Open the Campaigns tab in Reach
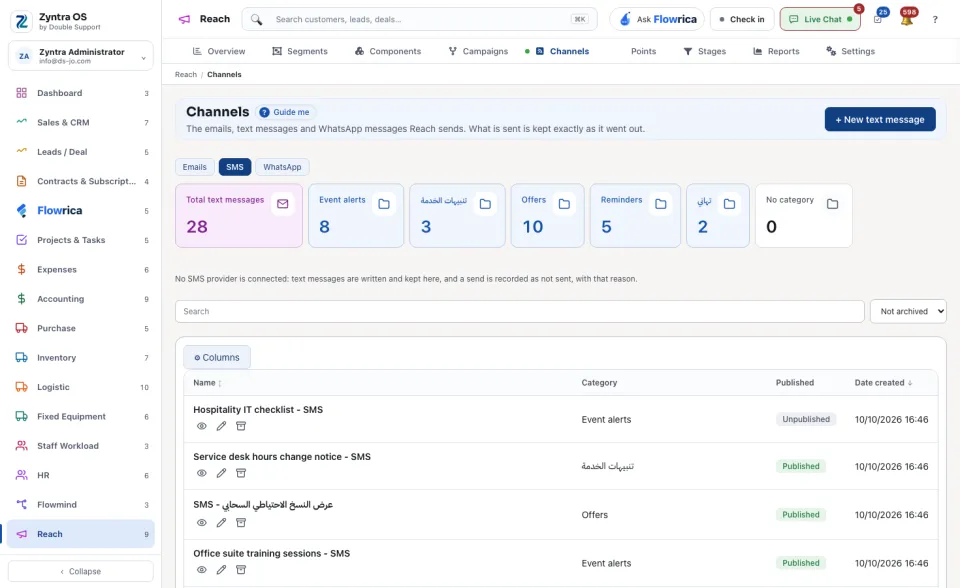 (478, 51)
